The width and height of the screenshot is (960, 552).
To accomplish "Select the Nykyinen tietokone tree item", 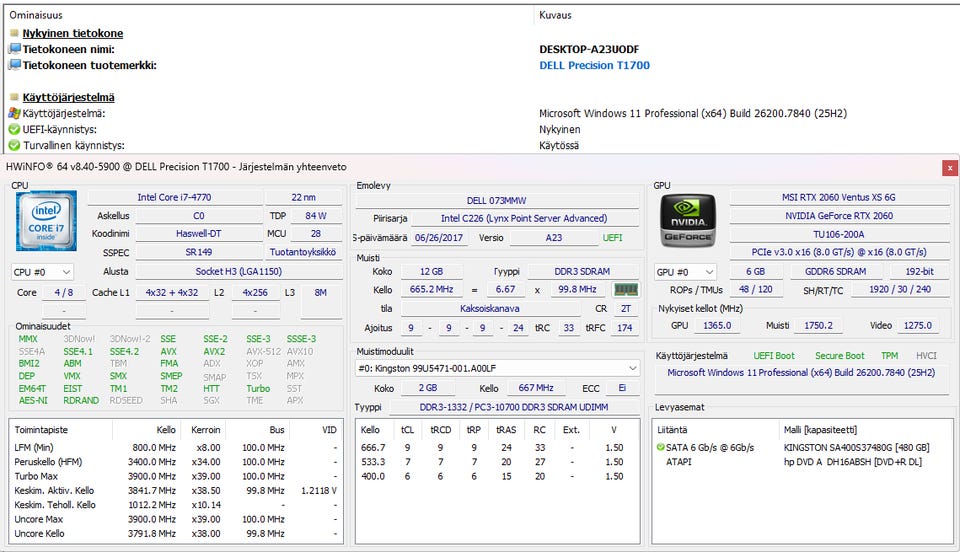I will click(72, 33).
